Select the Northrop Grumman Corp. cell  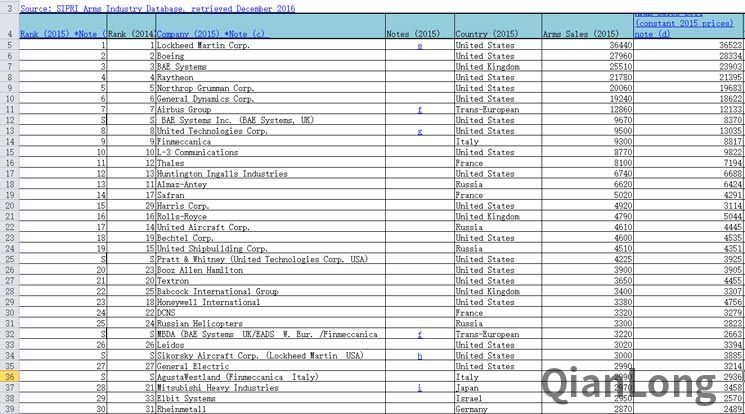pos(270,88)
